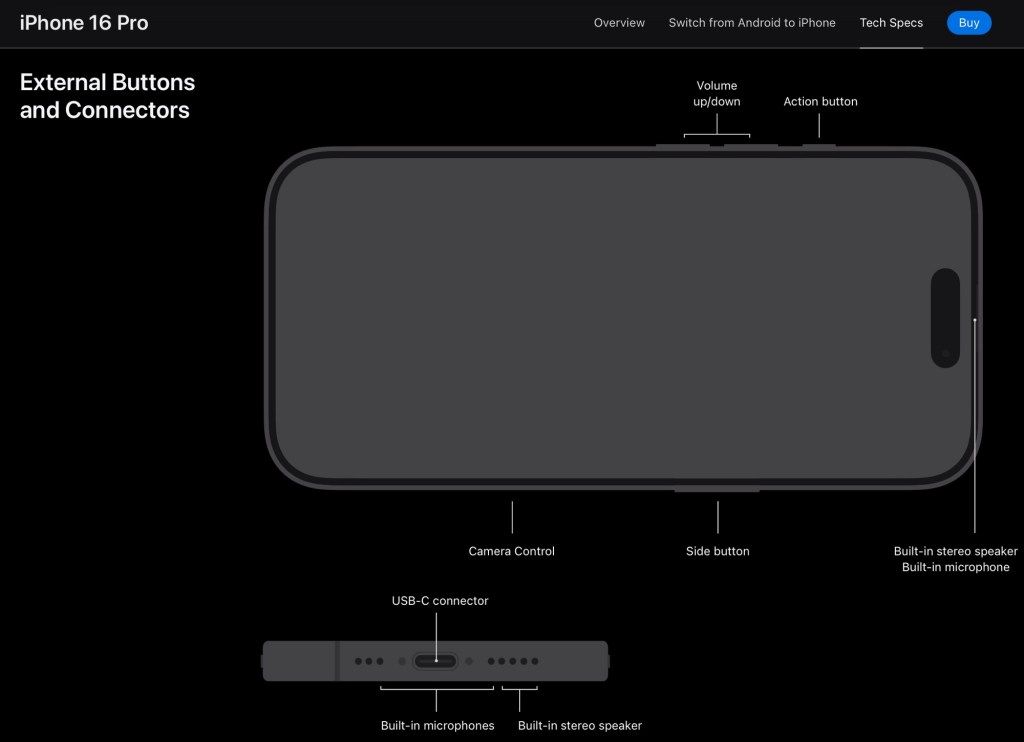Click the Dynamic Island cutout on the phone diagram
This screenshot has width=1024, height=742.
tap(946, 317)
